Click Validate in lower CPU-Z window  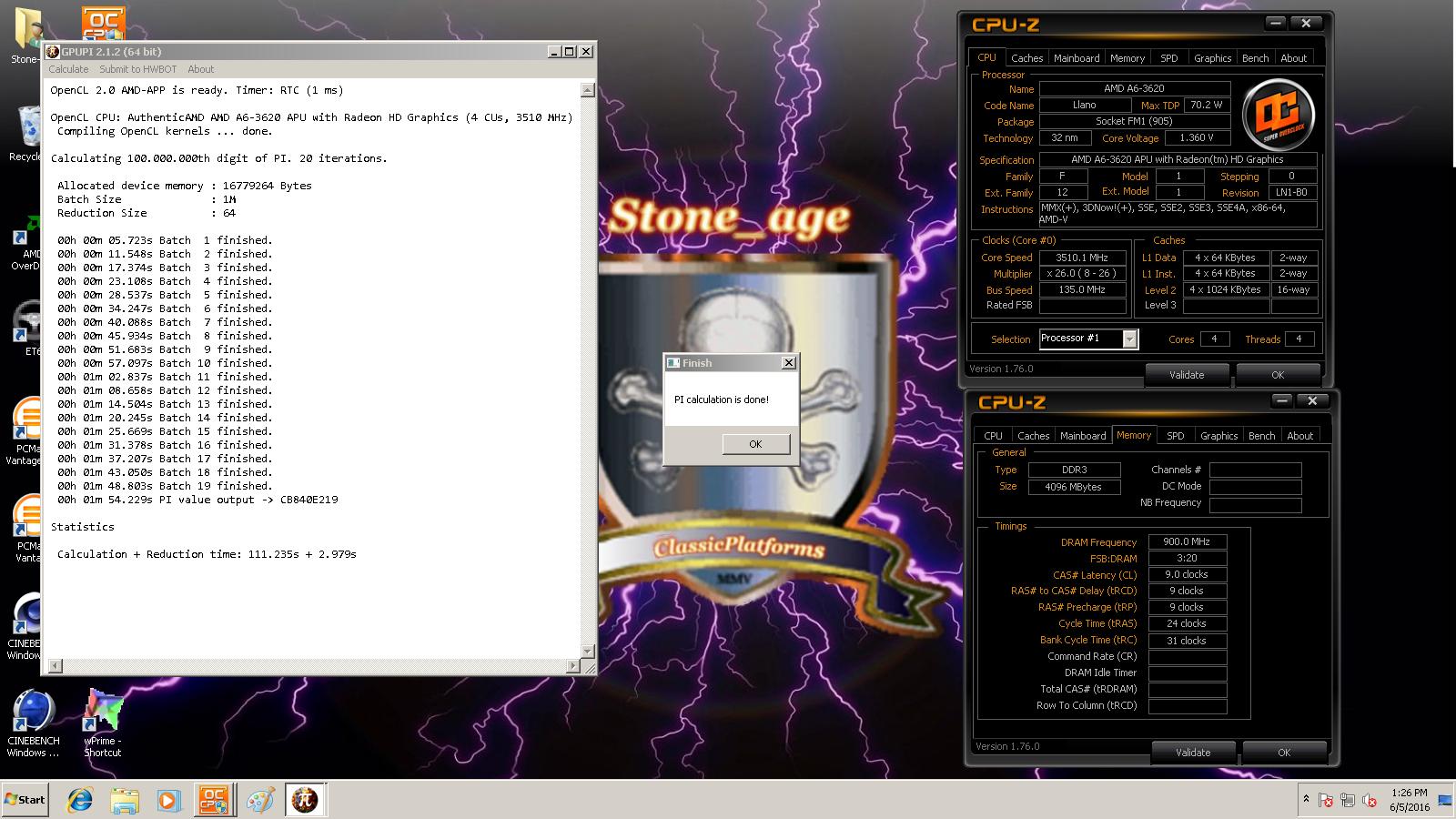point(1193,753)
